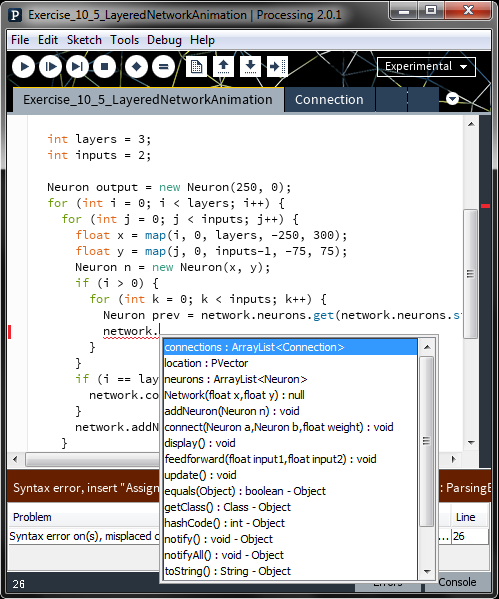Pick notify() : void entry

coord(290,539)
